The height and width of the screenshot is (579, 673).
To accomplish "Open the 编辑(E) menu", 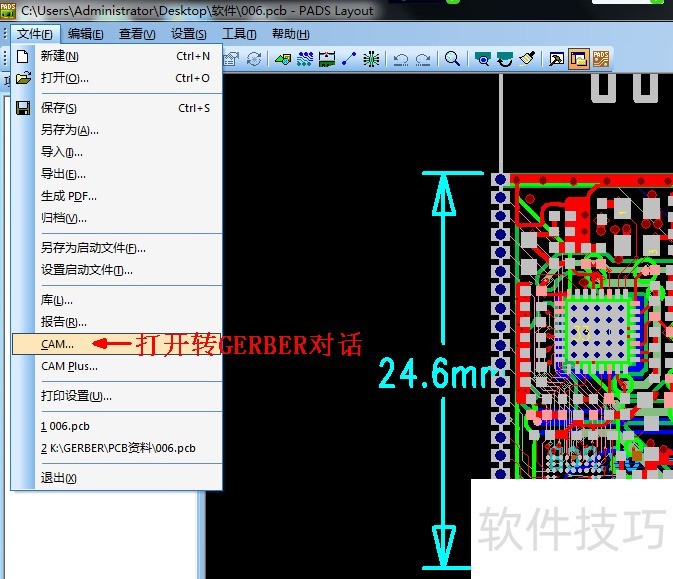I will (85, 34).
